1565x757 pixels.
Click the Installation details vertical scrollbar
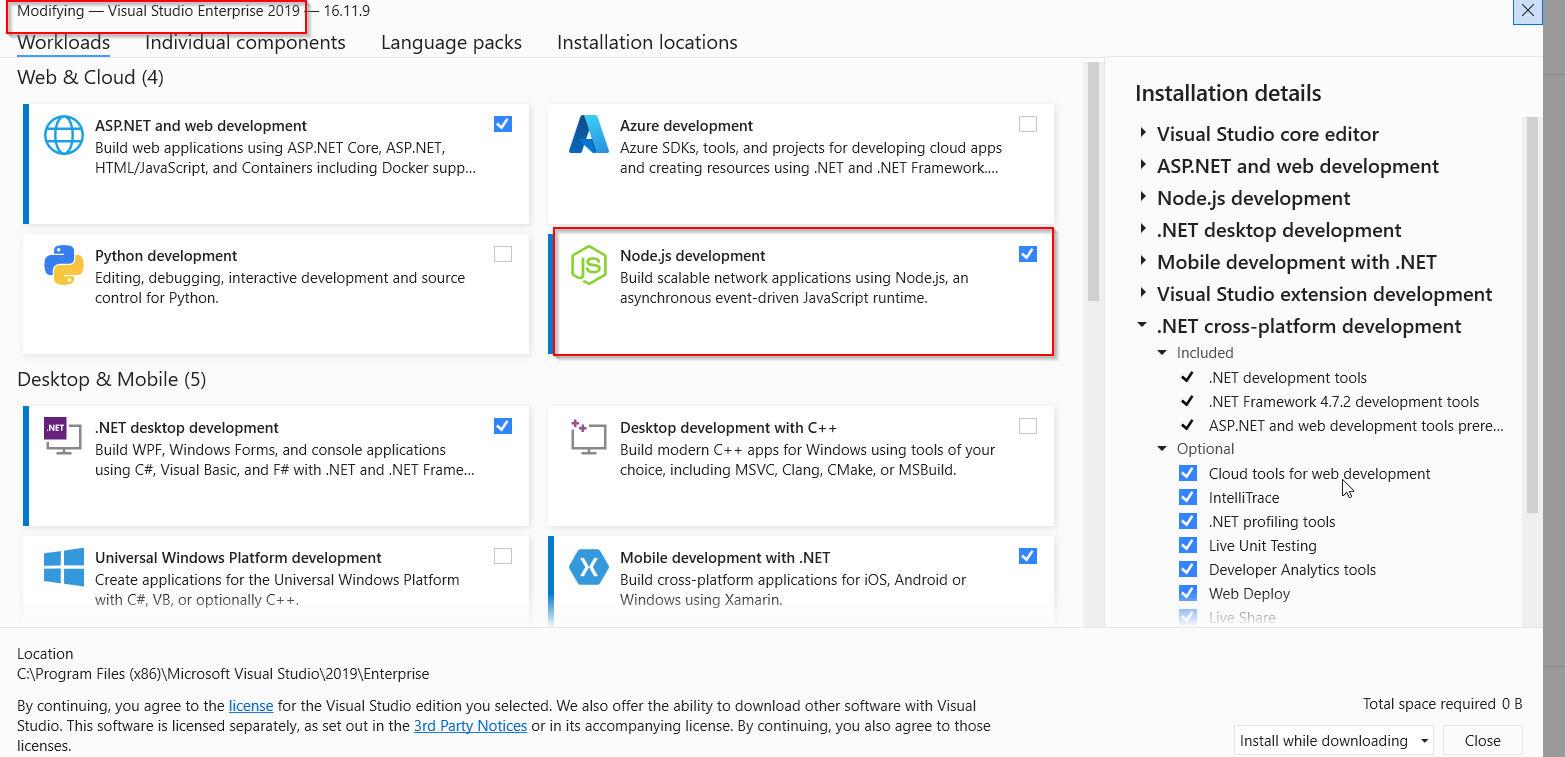click(1532, 315)
